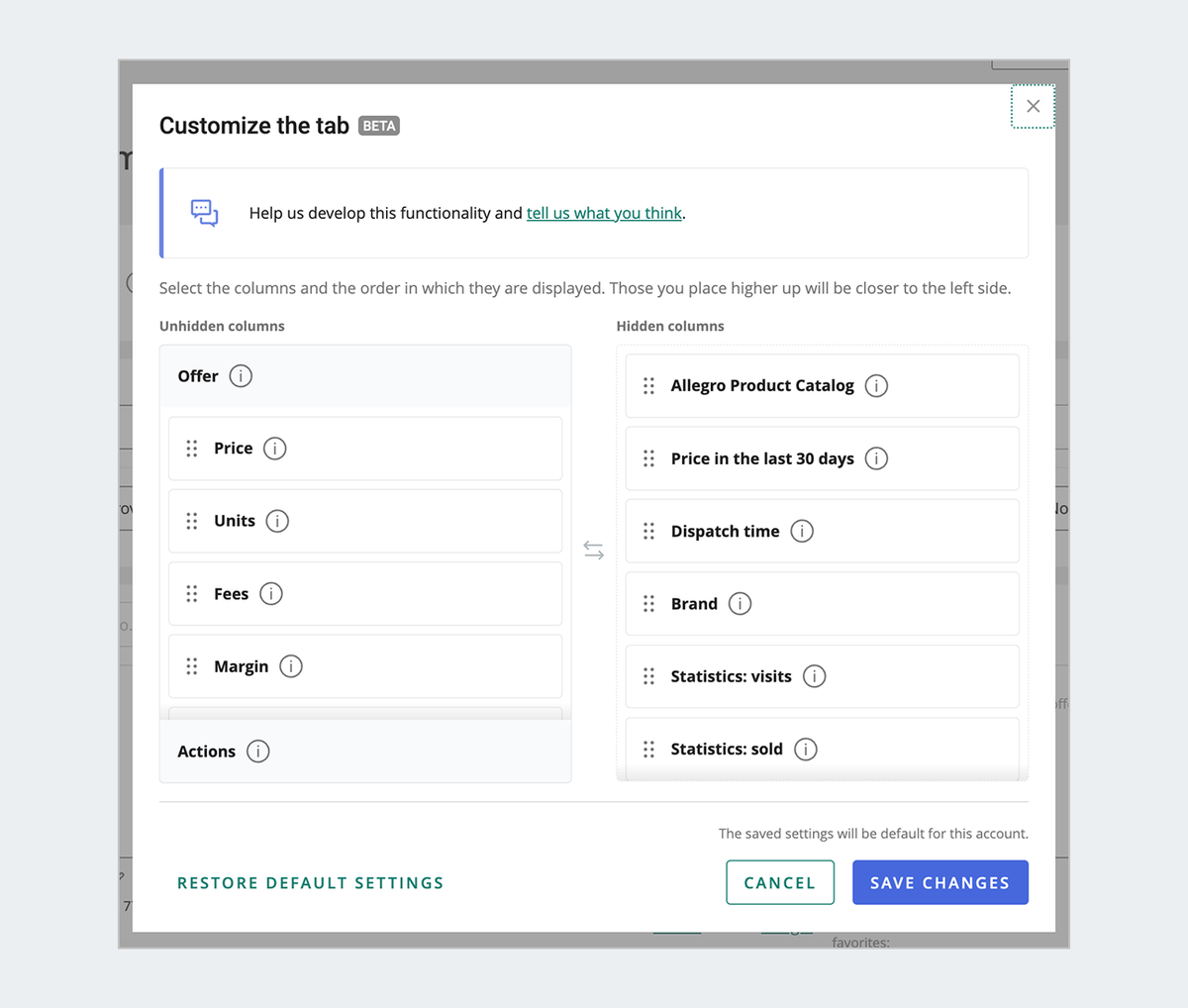
Task: Click the drag handle on the Price item
Action: click(x=192, y=448)
